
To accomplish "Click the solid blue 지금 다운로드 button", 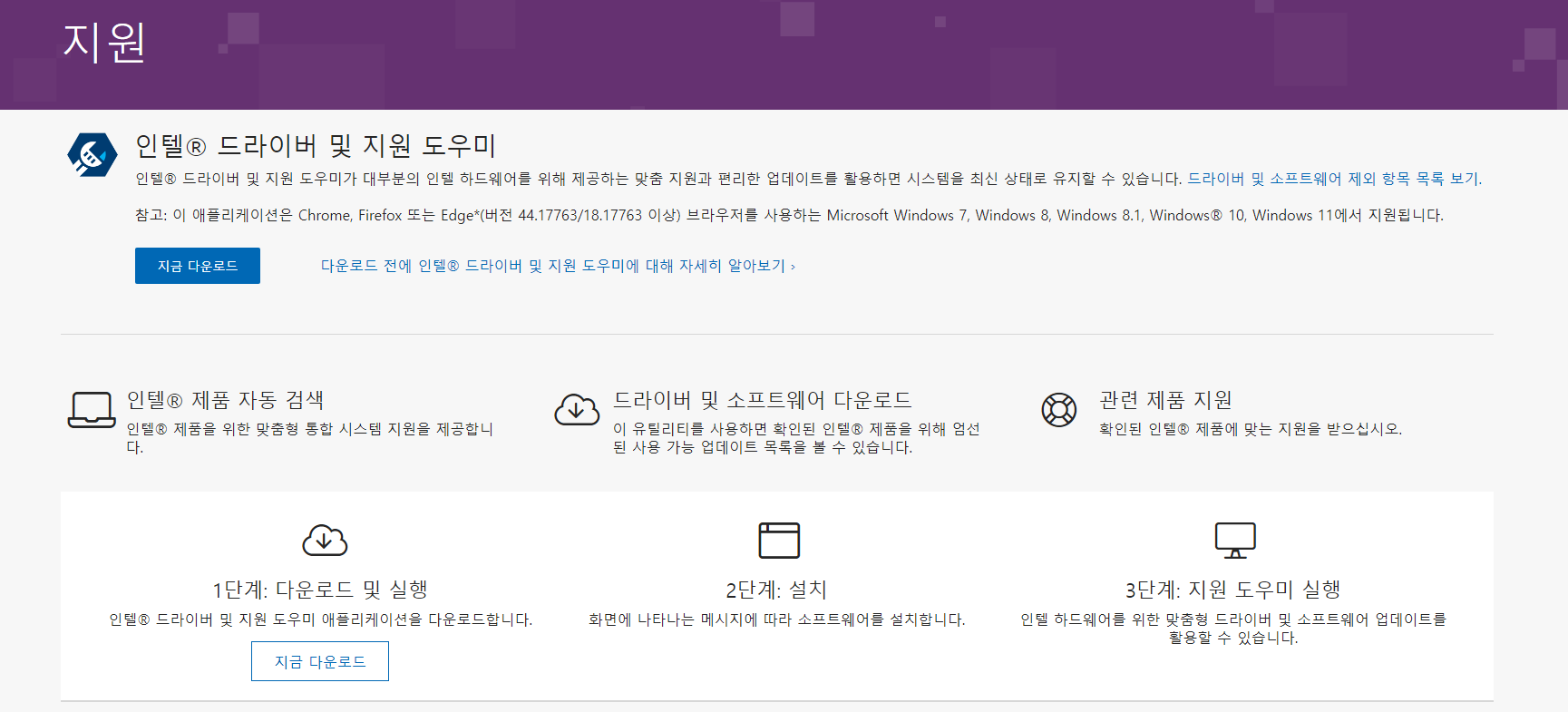I will coord(198,266).
